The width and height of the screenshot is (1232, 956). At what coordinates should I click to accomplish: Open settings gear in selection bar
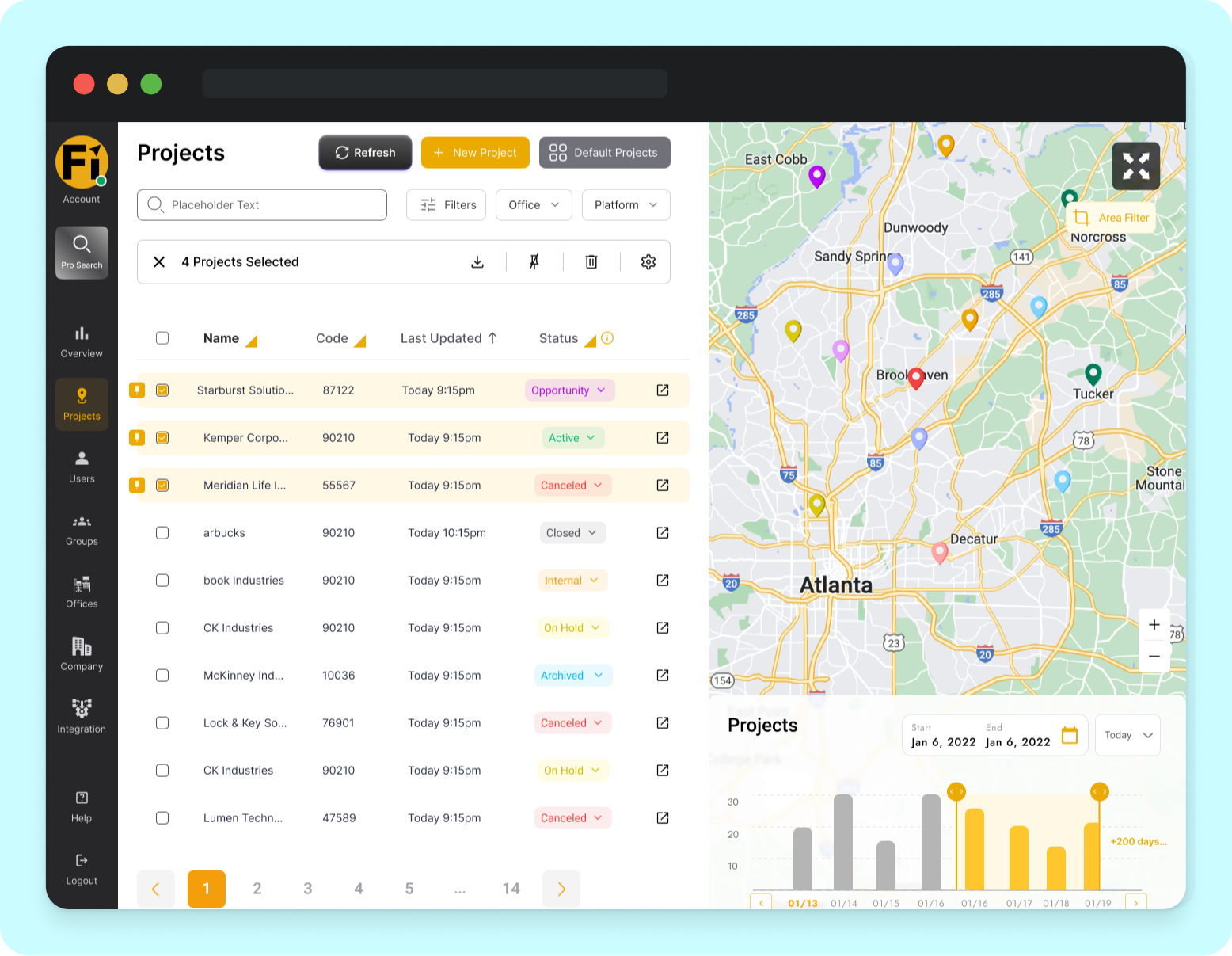pyautogui.click(x=648, y=262)
